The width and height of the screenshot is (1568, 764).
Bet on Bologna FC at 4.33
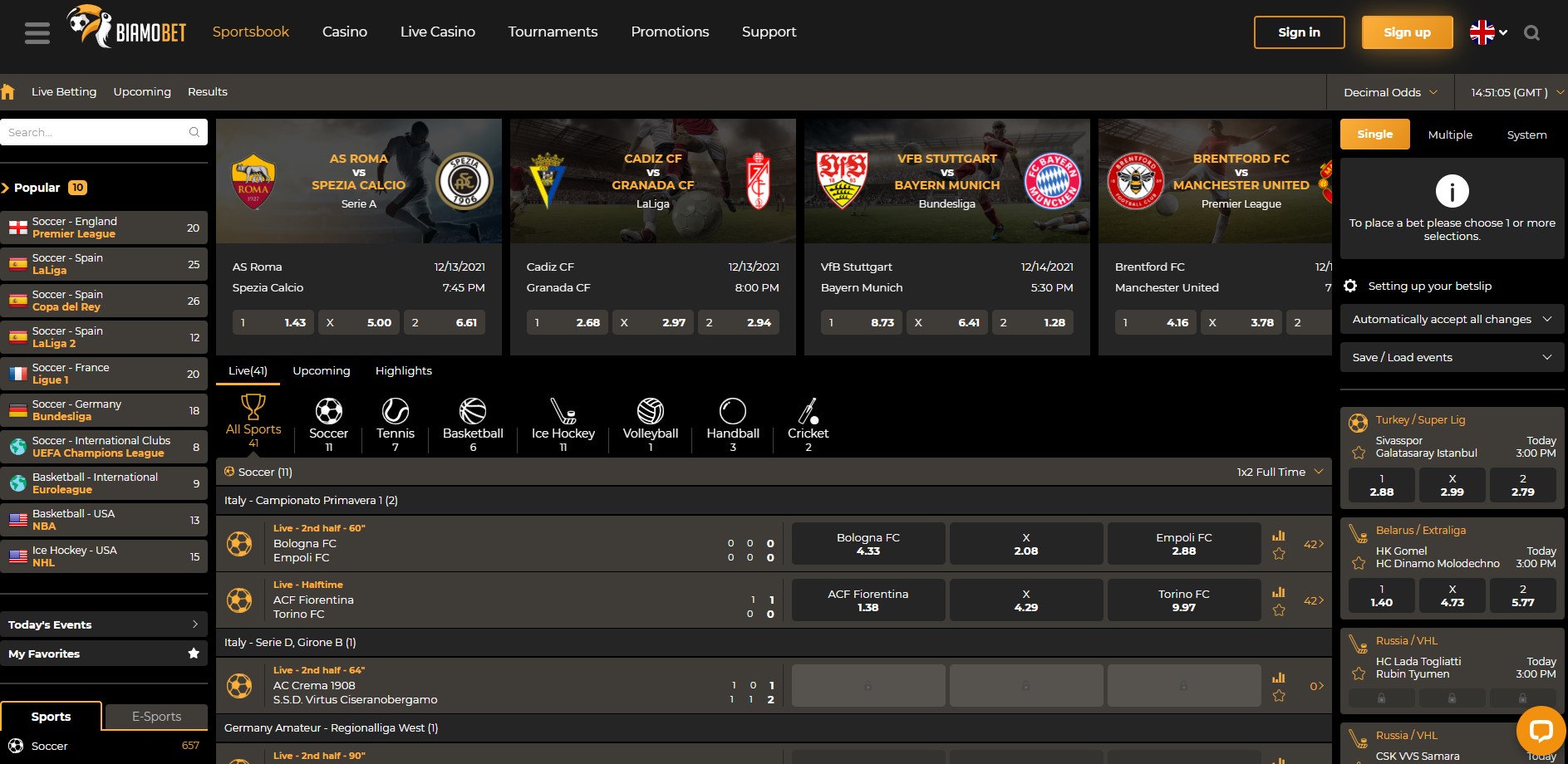point(868,544)
